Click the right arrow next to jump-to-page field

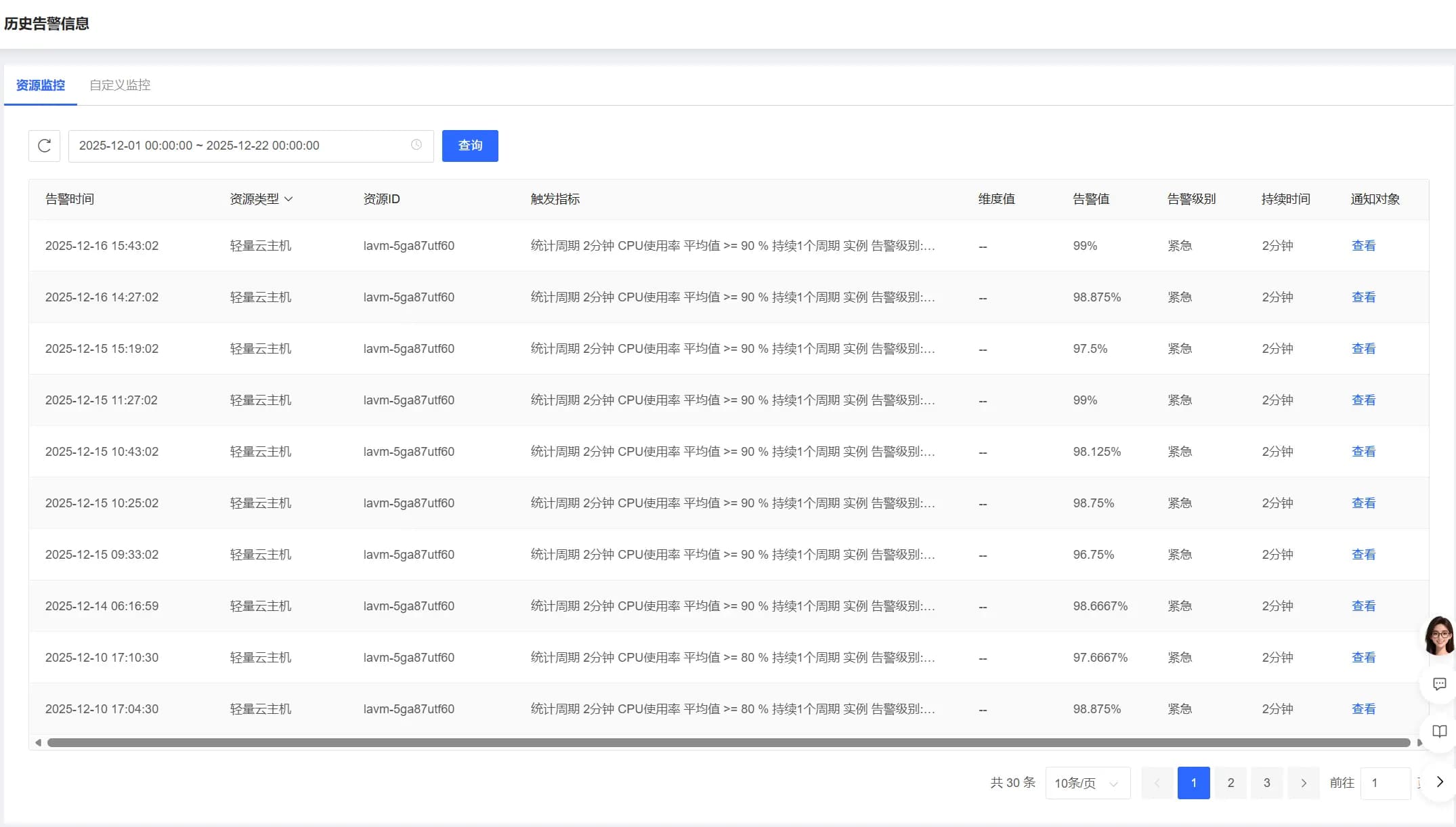(1440, 782)
